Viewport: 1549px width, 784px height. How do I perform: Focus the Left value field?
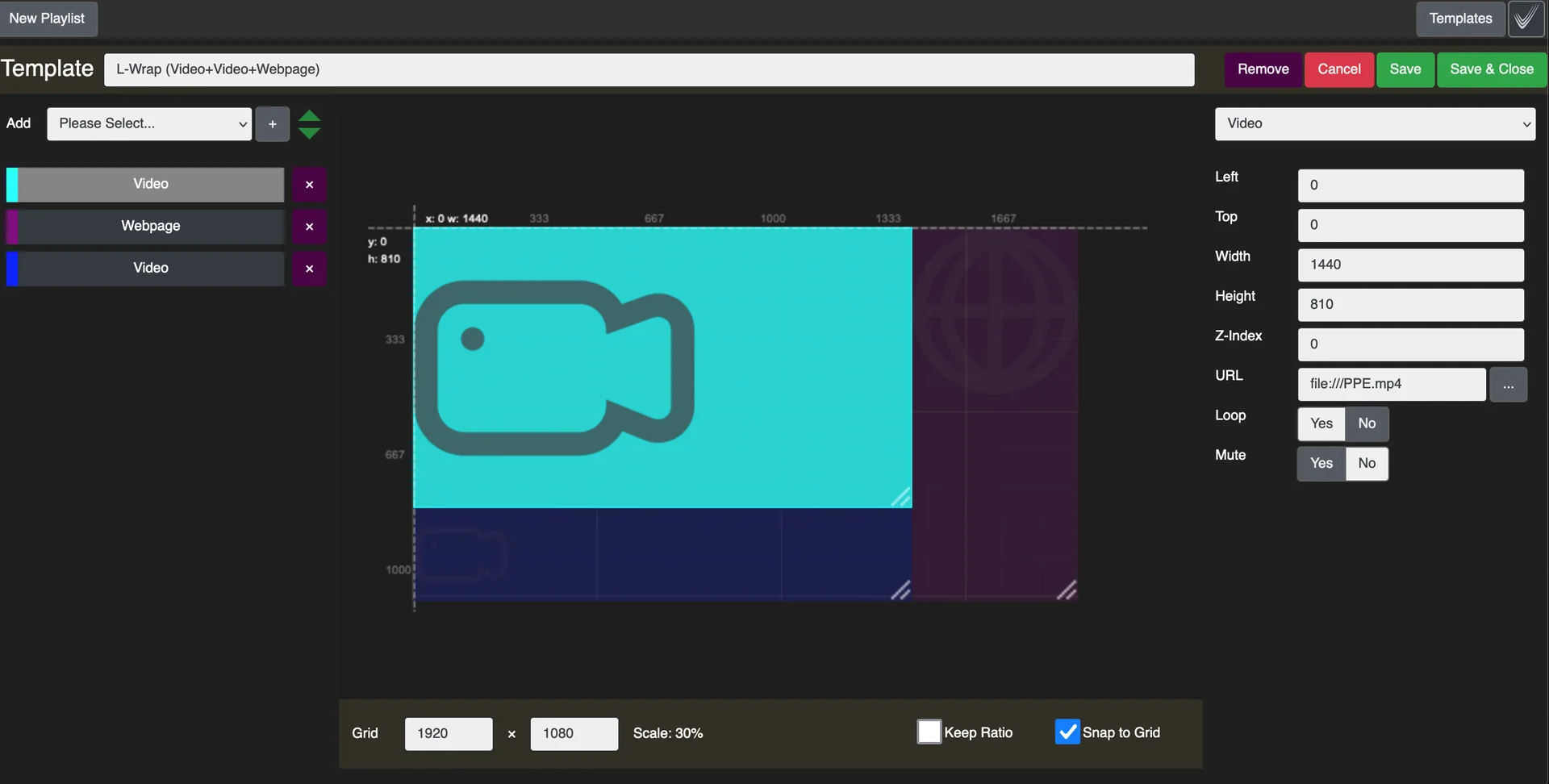tap(1410, 186)
